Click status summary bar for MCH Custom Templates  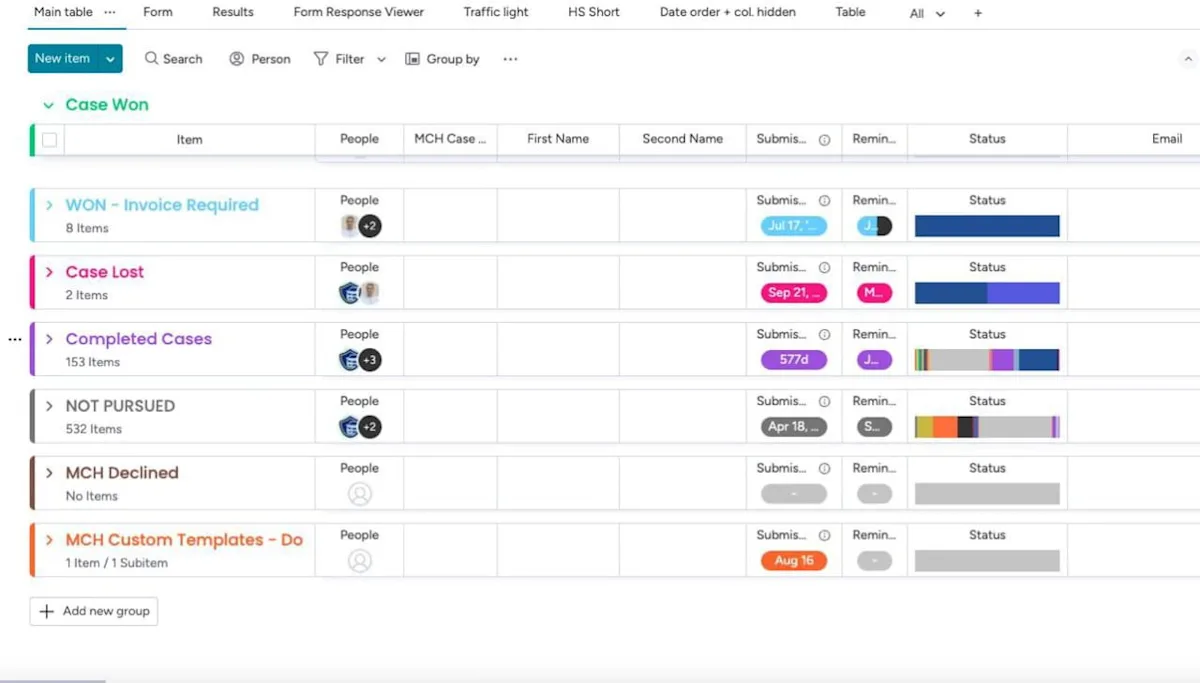pos(987,561)
